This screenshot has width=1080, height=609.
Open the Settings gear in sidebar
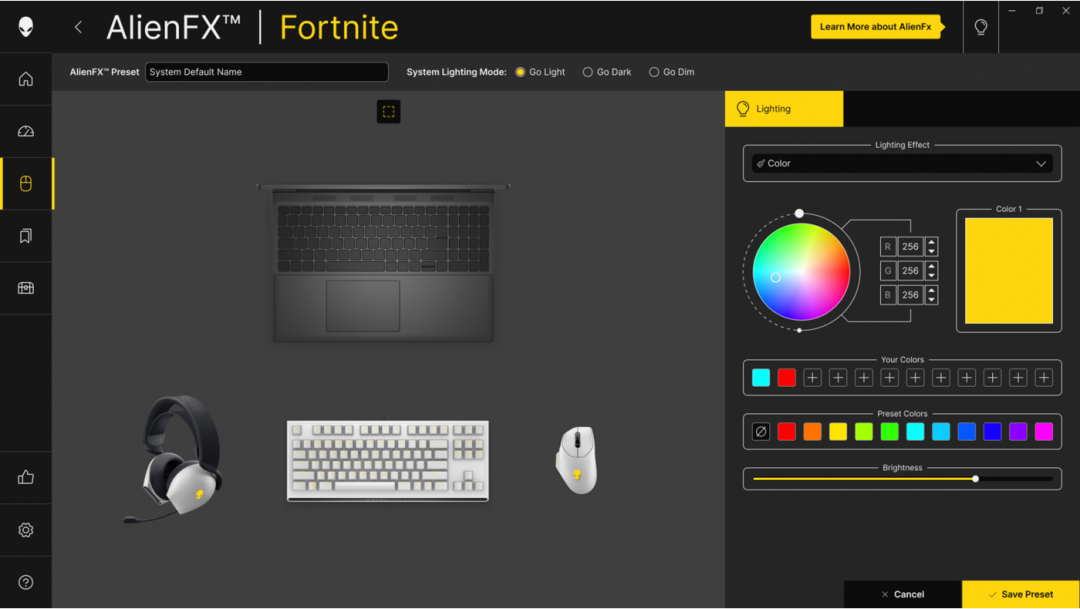click(x=25, y=530)
